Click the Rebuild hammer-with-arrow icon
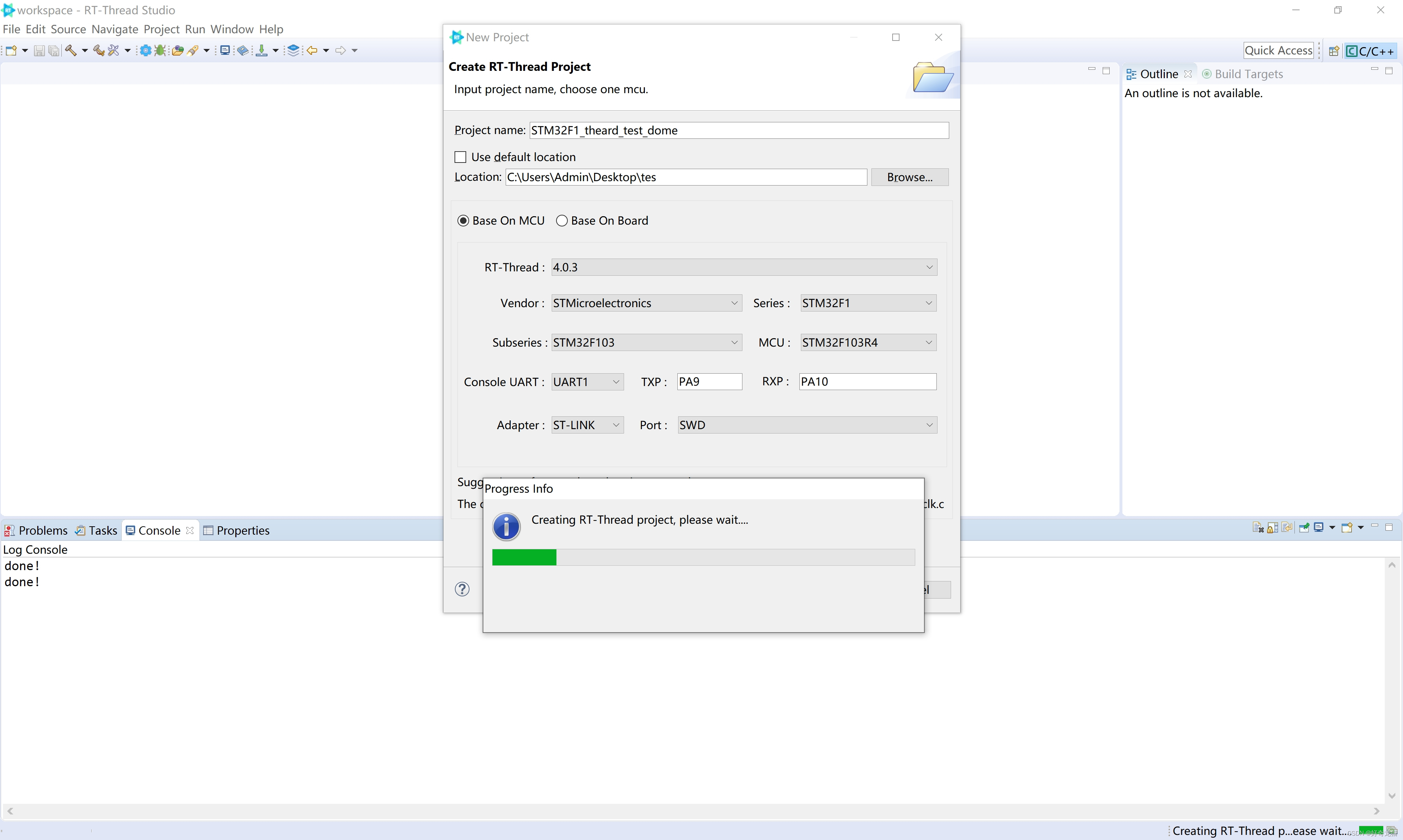 (99, 51)
